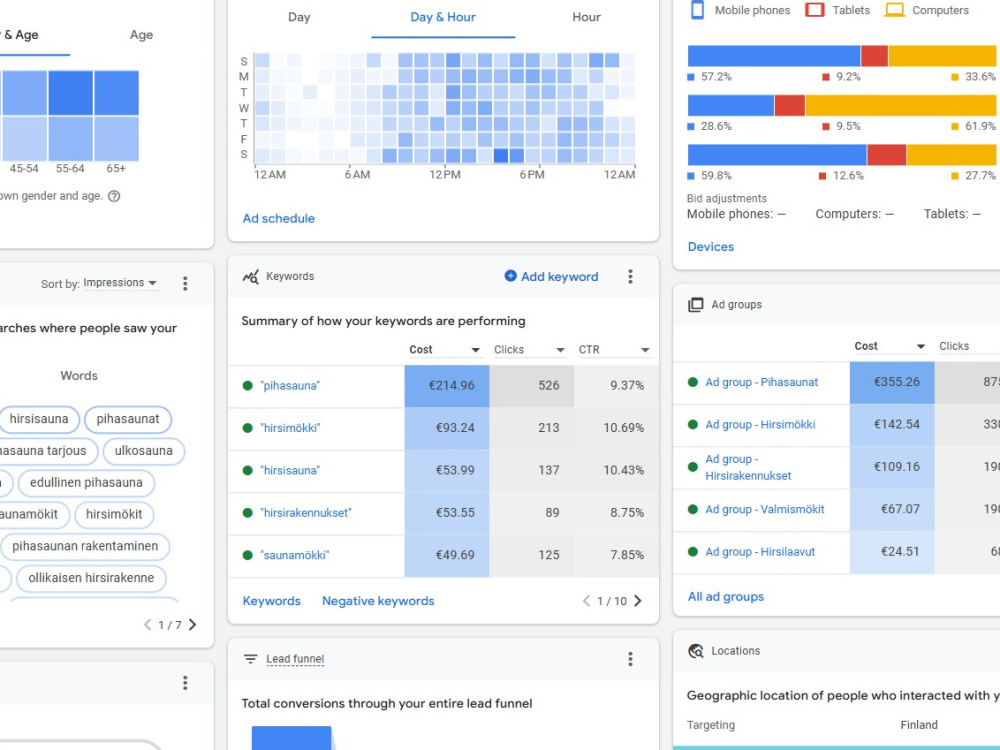Image resolution: width=1000 pixels, height=750 pixels.
Task: Click green status dot for "saunamökki"
Action: [247, 555]
